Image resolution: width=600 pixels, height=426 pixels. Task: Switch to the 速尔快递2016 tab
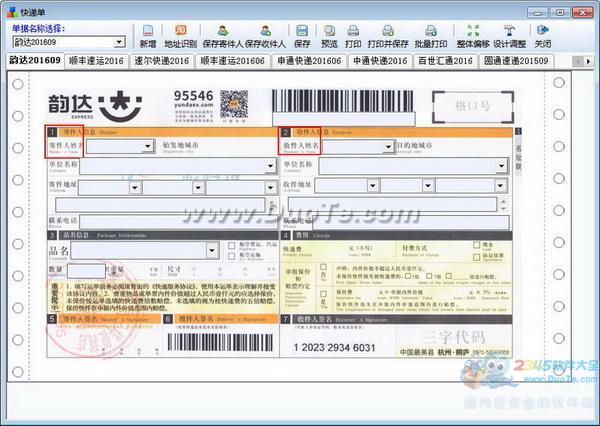tap(161, 61)
